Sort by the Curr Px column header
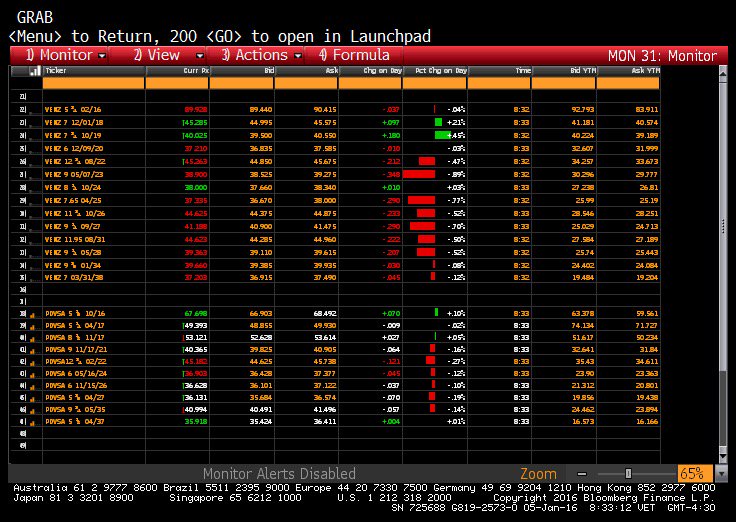Viewport: 736px width, 522px height. point(177,71)
